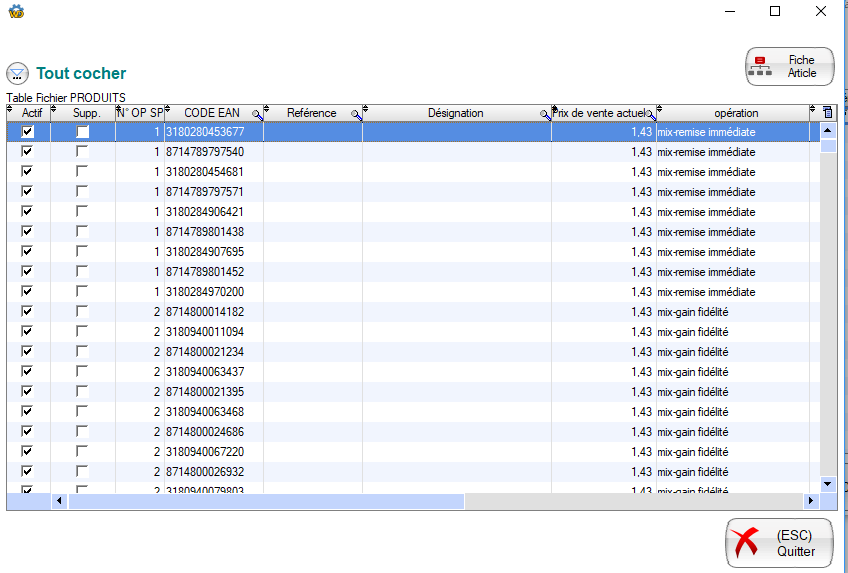Open the table options icon at header right
The height and width of the screenshot is (573, 848).
tap(827, 113)
